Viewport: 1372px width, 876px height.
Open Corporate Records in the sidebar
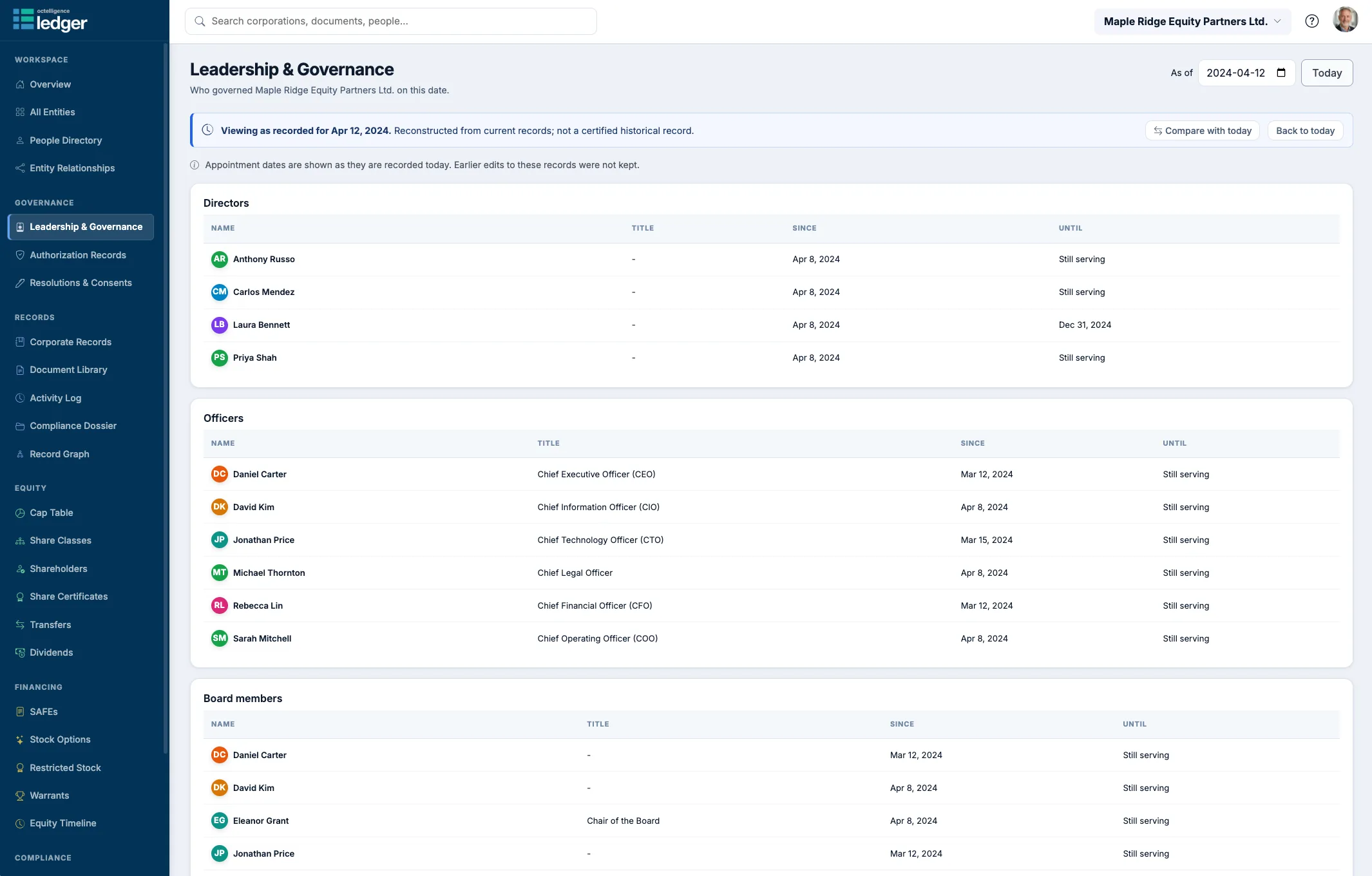[x=81, y=342]
